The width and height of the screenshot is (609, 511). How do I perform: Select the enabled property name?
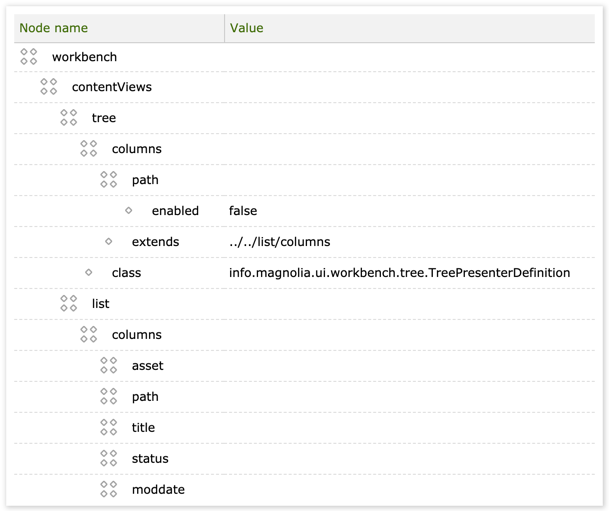(x=175, y=211)
